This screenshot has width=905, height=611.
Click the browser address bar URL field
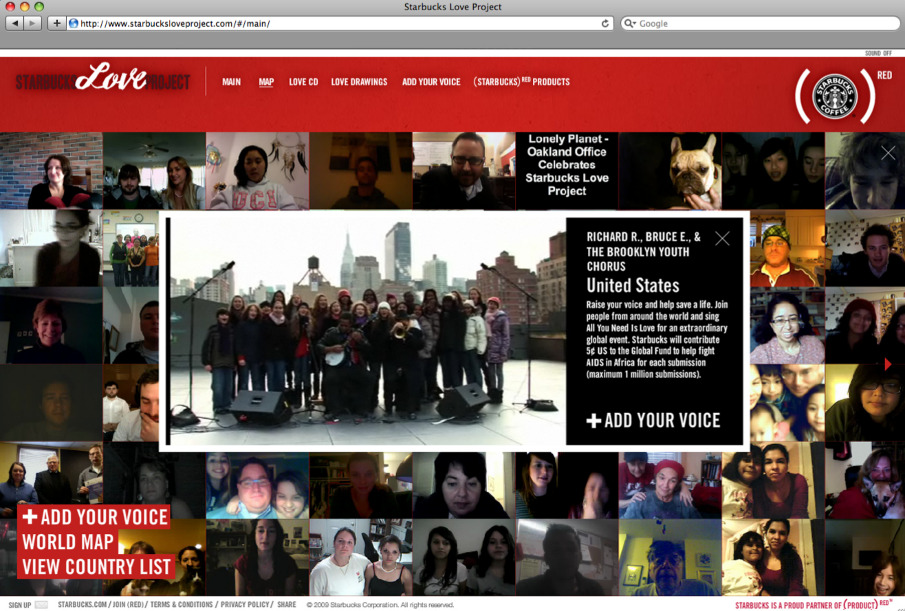pos(341,24)
